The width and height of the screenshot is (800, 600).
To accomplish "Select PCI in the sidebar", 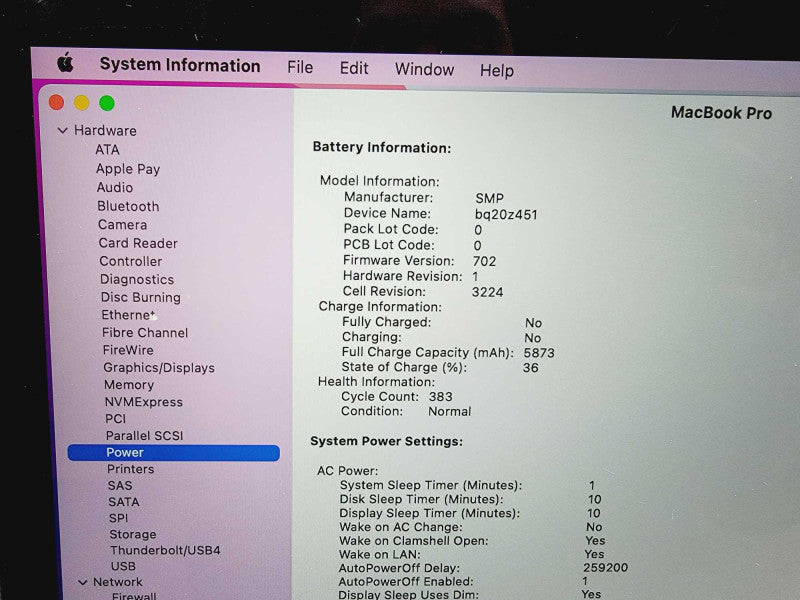I will [x=115, y=419].
